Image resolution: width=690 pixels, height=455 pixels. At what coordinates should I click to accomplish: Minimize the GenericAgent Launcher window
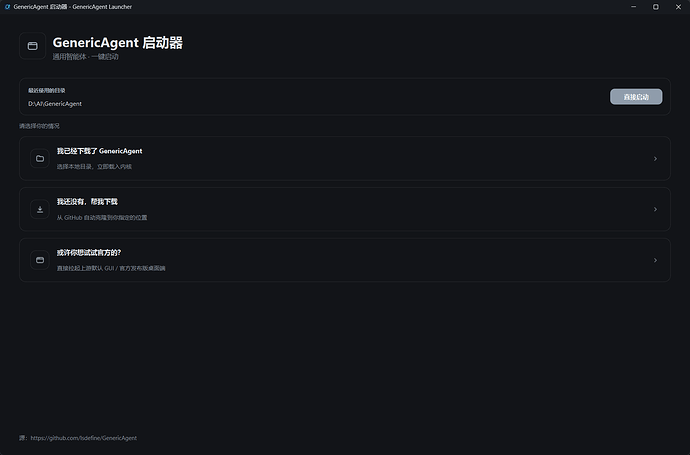tap(633, 7)
